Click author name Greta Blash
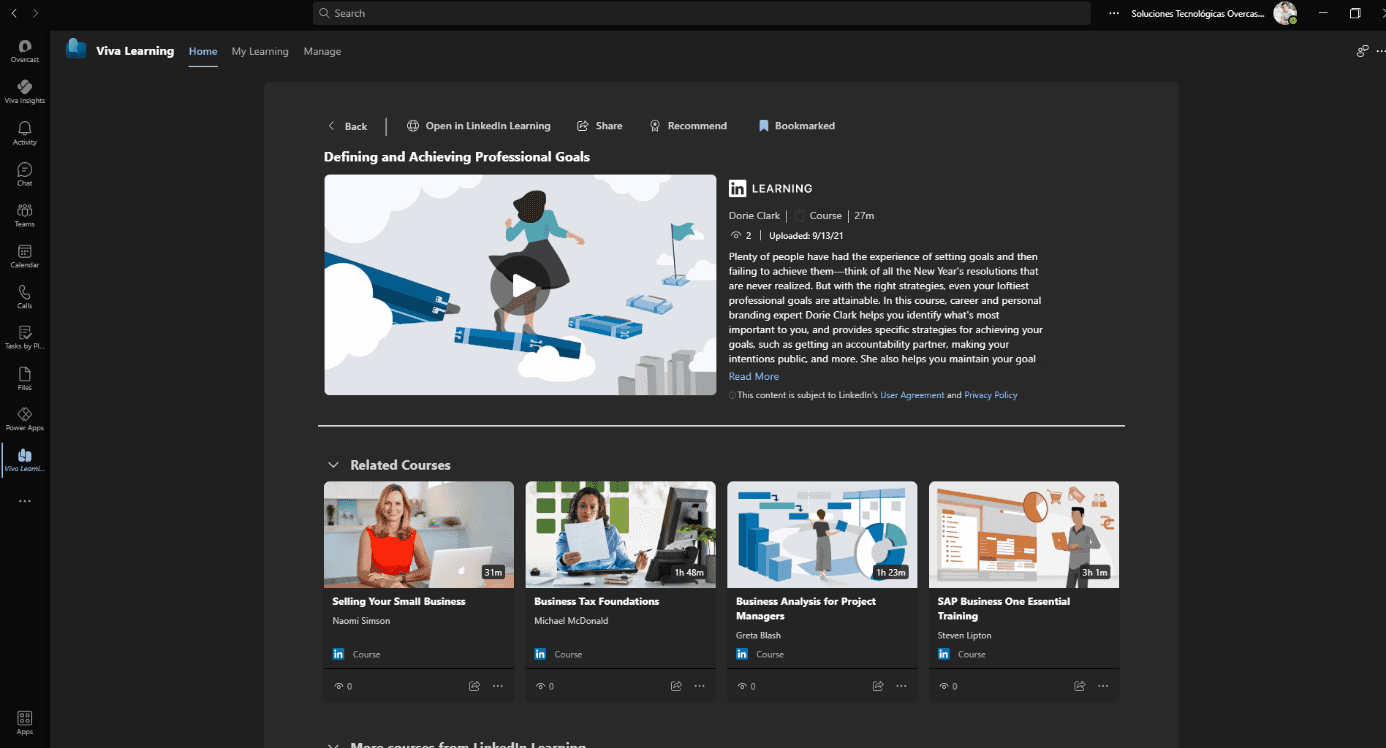 [759, 636]
